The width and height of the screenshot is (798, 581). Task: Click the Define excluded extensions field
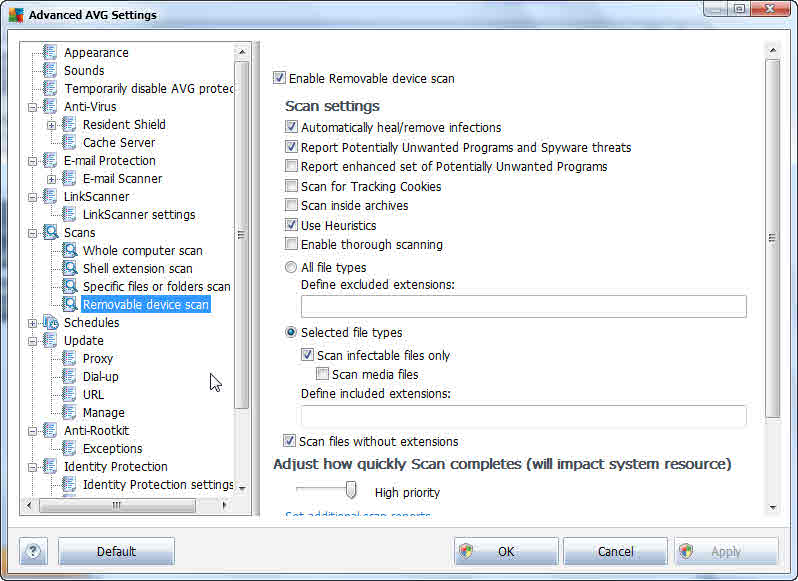click(524, 306)
